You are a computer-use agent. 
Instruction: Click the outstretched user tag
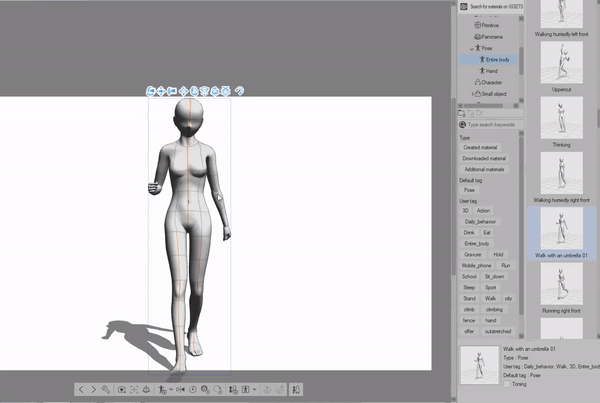(x=498, y=331)
